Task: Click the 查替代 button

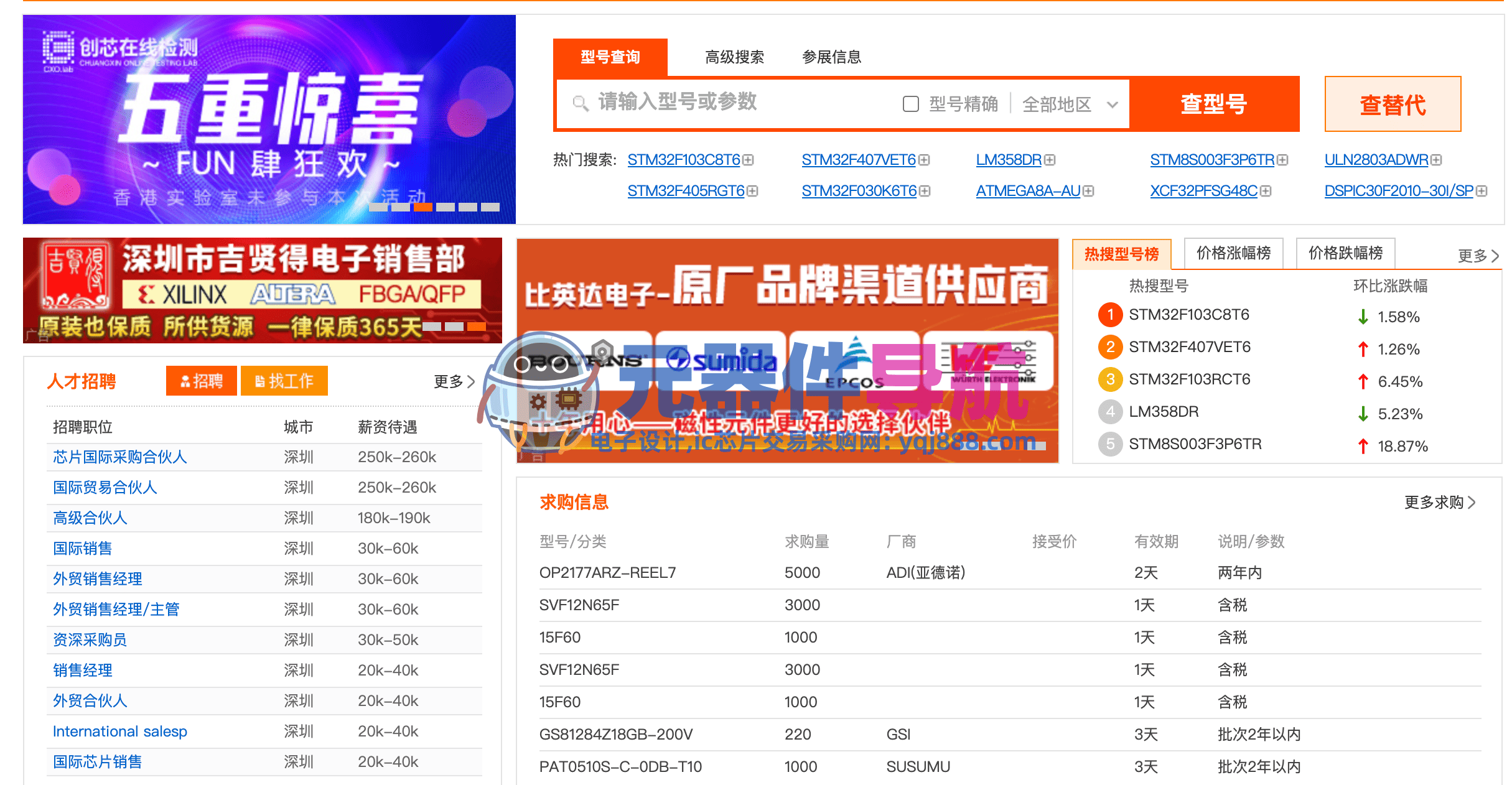Action: tap(1393, 105)
